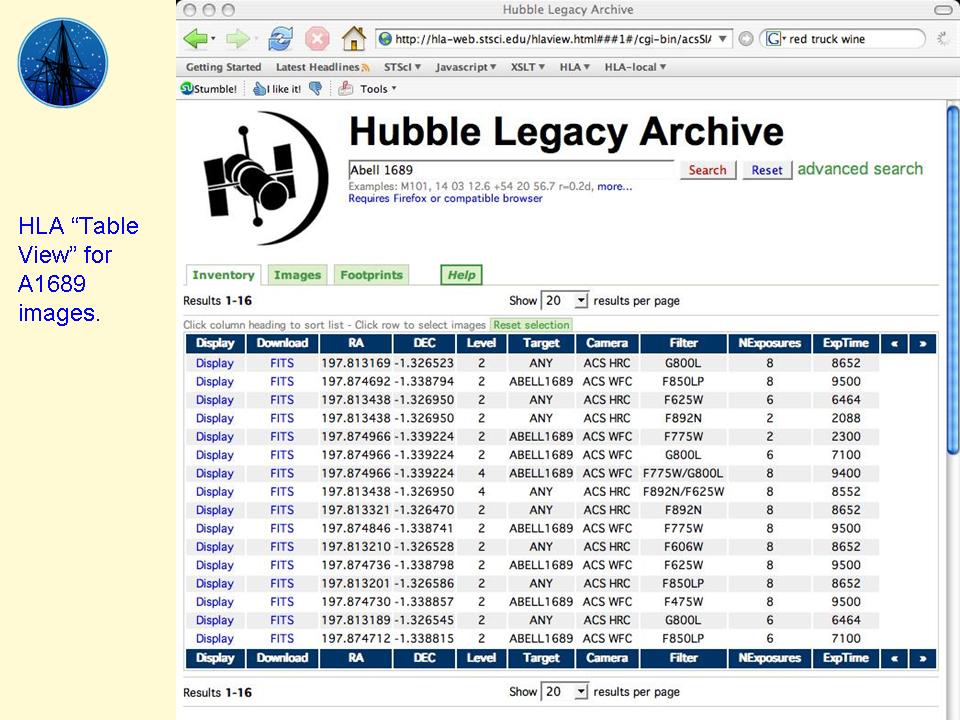
Task: Click the next columns » table arrow
Action: 922,343
